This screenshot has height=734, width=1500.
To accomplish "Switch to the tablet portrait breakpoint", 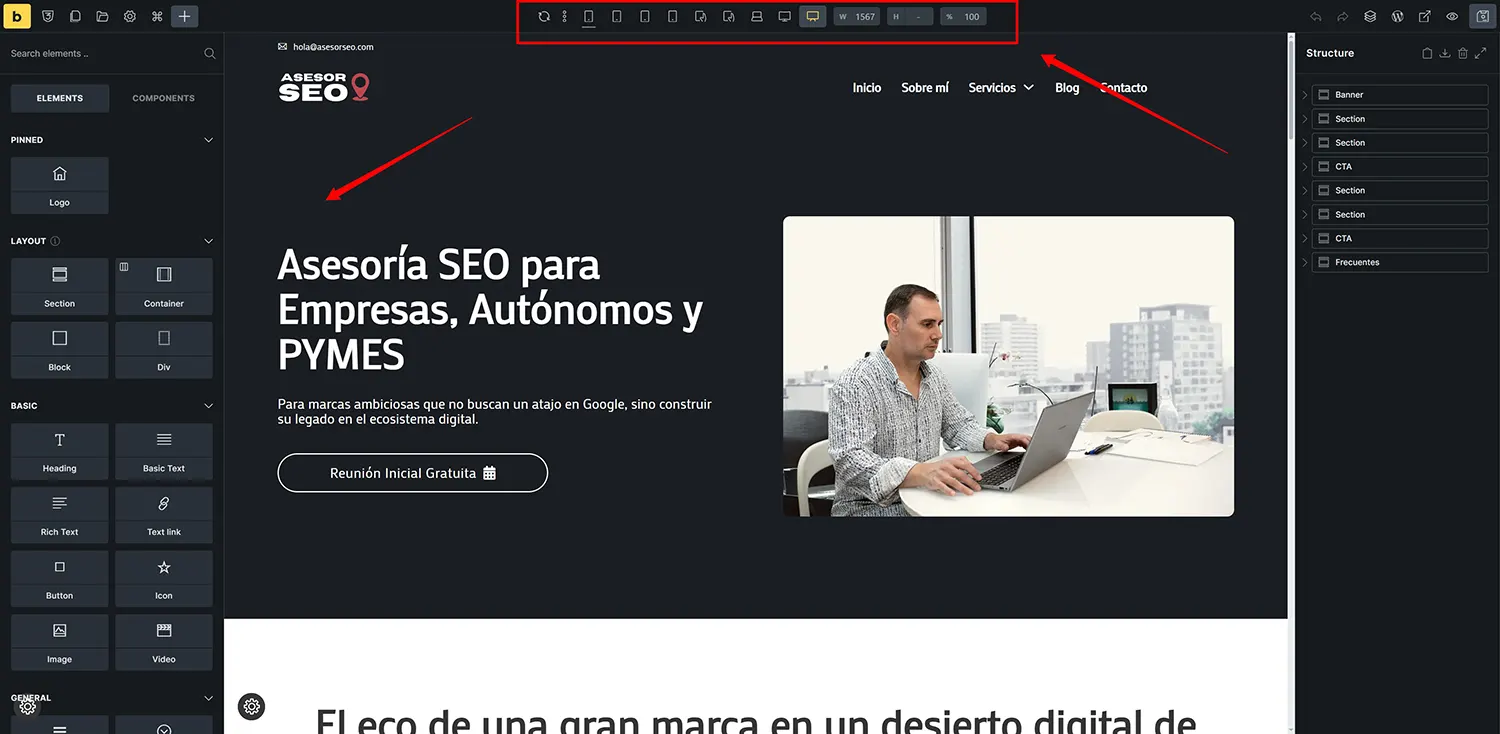I will coord(700,16).
